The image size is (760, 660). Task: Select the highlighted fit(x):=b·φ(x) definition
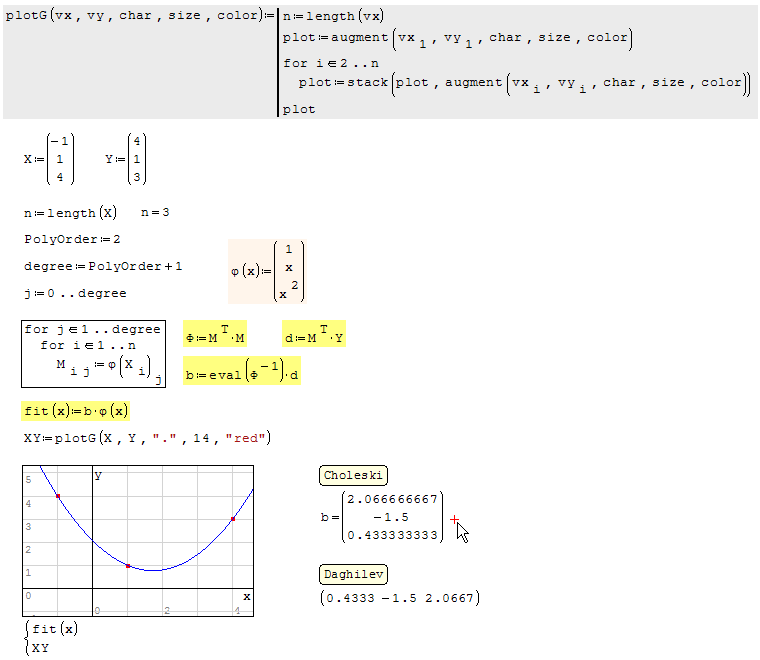click(x=76, y=411)
